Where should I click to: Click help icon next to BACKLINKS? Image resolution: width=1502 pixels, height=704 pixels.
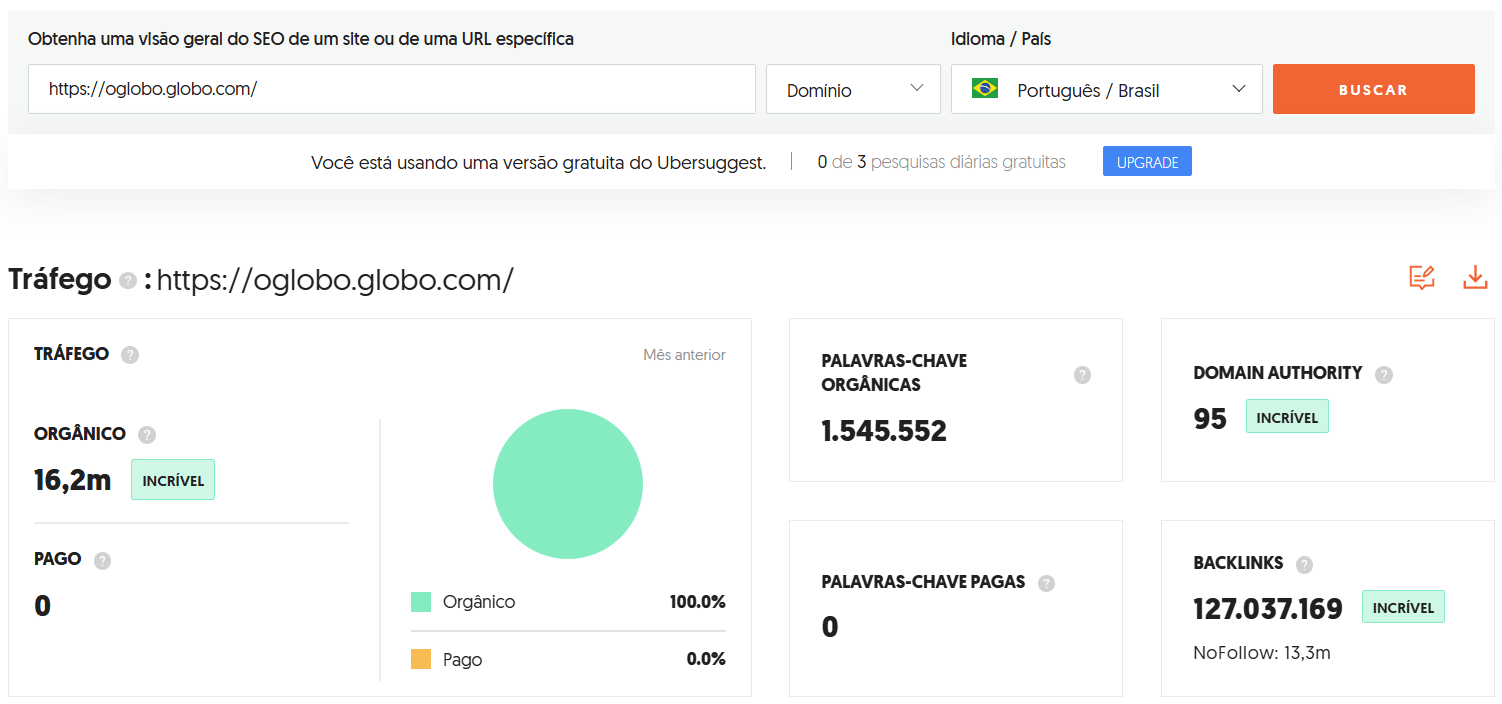click(x=1304, y=565)
